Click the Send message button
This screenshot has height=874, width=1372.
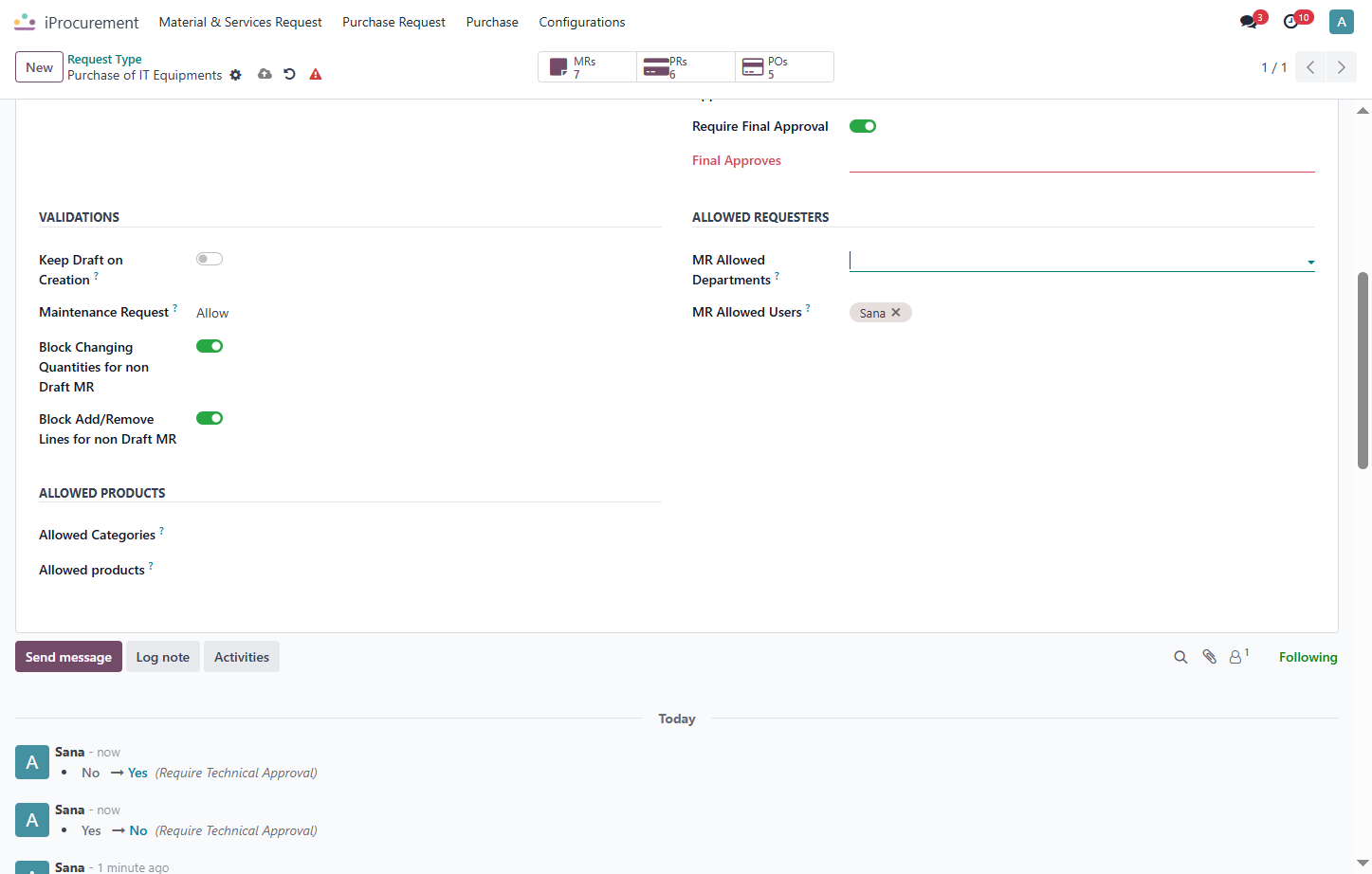[x=68, y=657]
